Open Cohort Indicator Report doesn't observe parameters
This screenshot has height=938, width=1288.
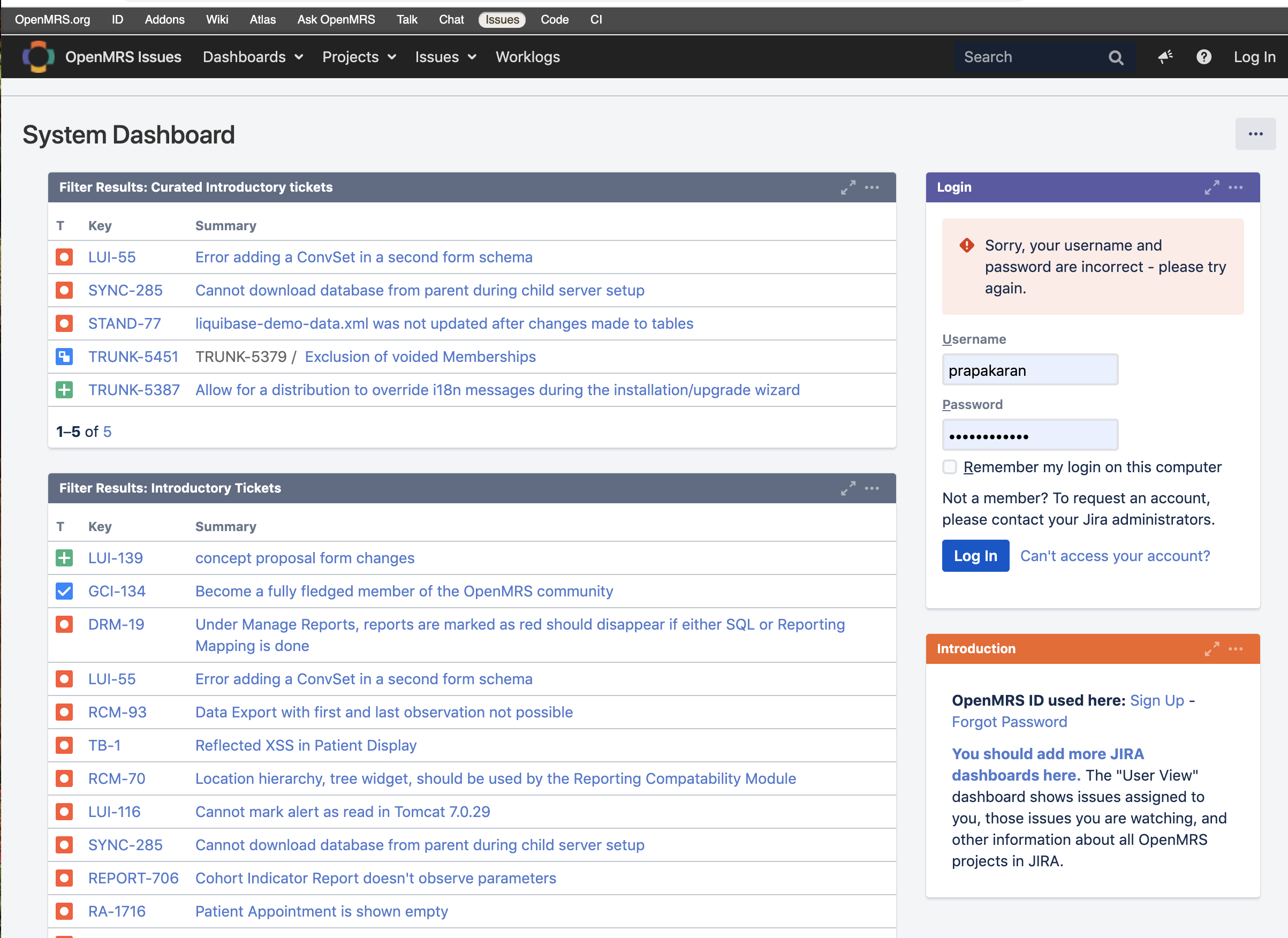[375, 879]
